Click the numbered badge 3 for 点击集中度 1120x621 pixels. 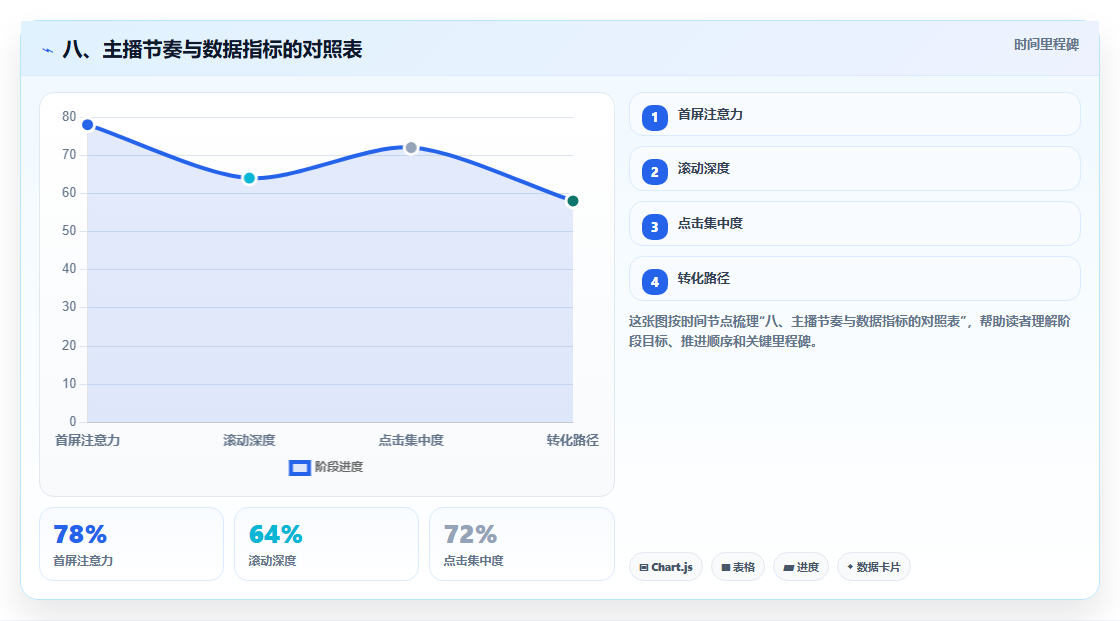click(x=654, y=227)
